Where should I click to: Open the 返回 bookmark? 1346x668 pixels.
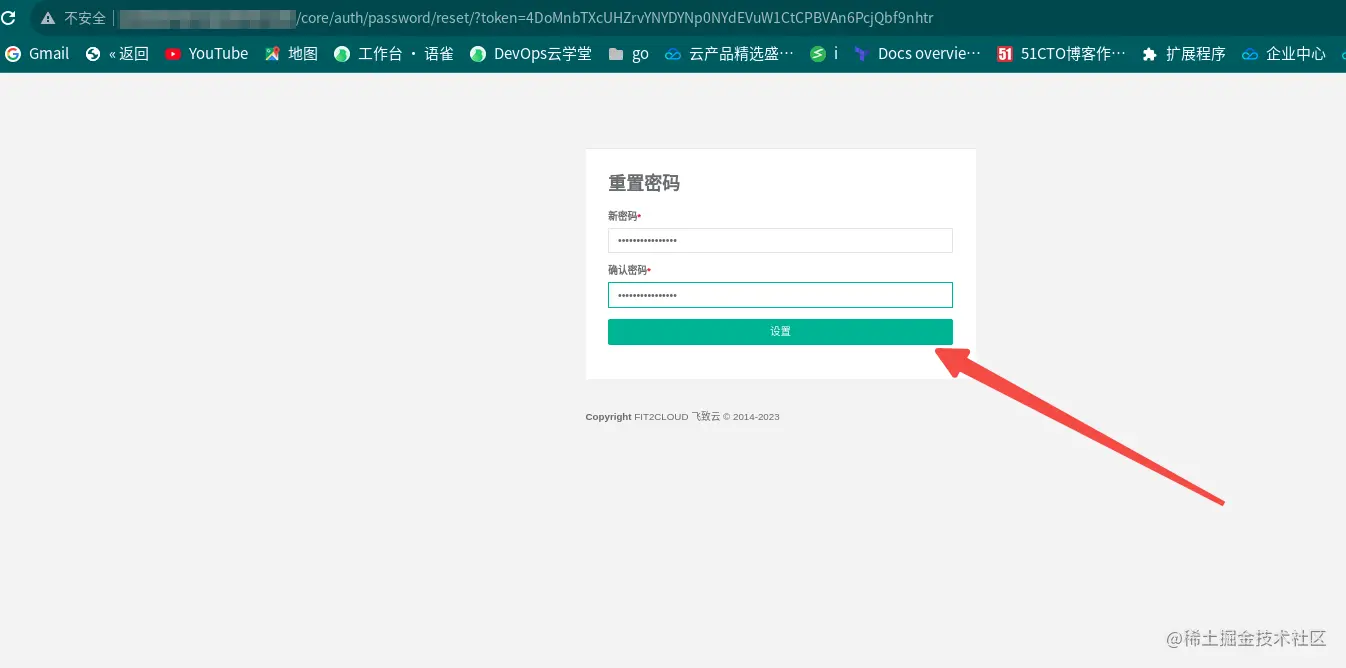coord(117,54)
